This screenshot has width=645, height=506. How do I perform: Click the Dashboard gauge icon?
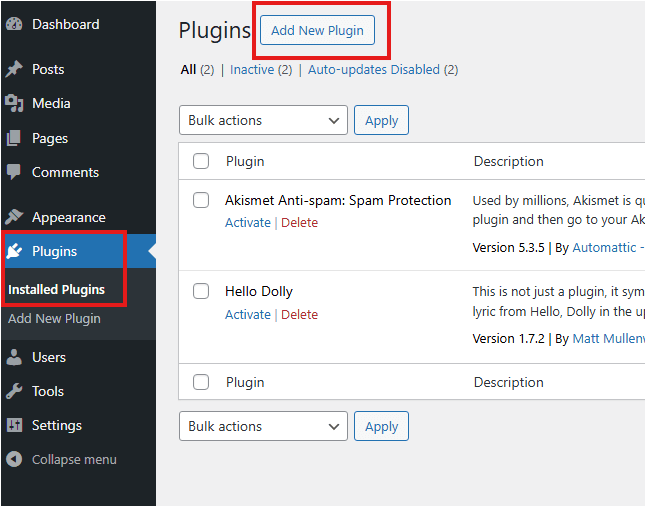coord(14,24)
